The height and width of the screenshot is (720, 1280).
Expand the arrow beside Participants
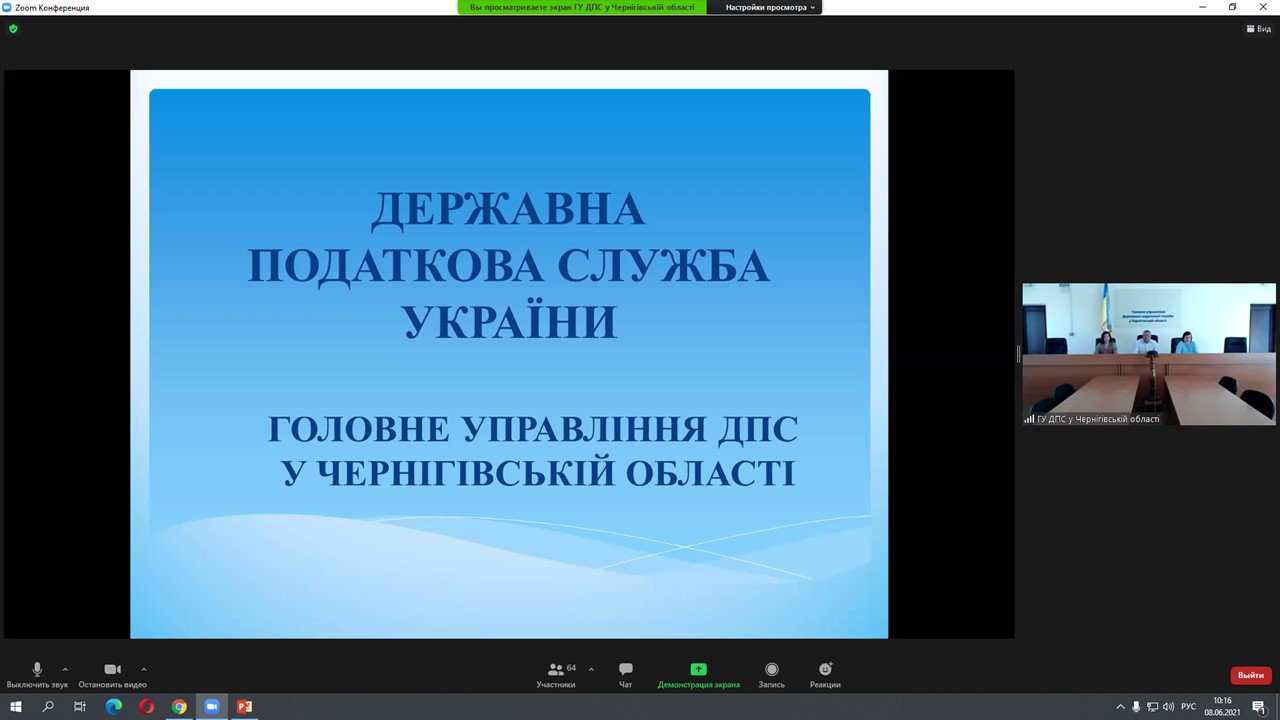(591, 669)
